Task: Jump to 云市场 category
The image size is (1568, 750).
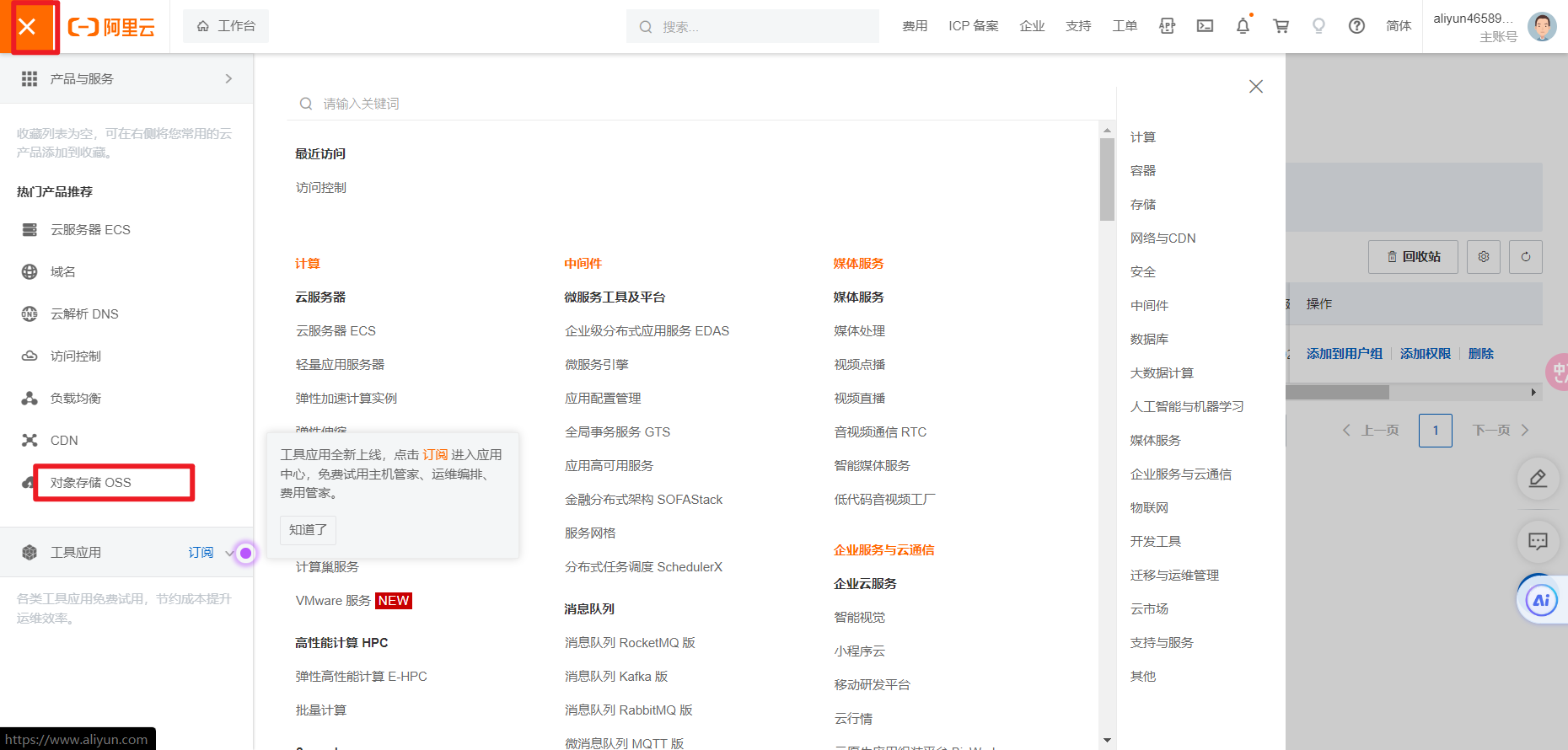Action: tap(1149, 608)
